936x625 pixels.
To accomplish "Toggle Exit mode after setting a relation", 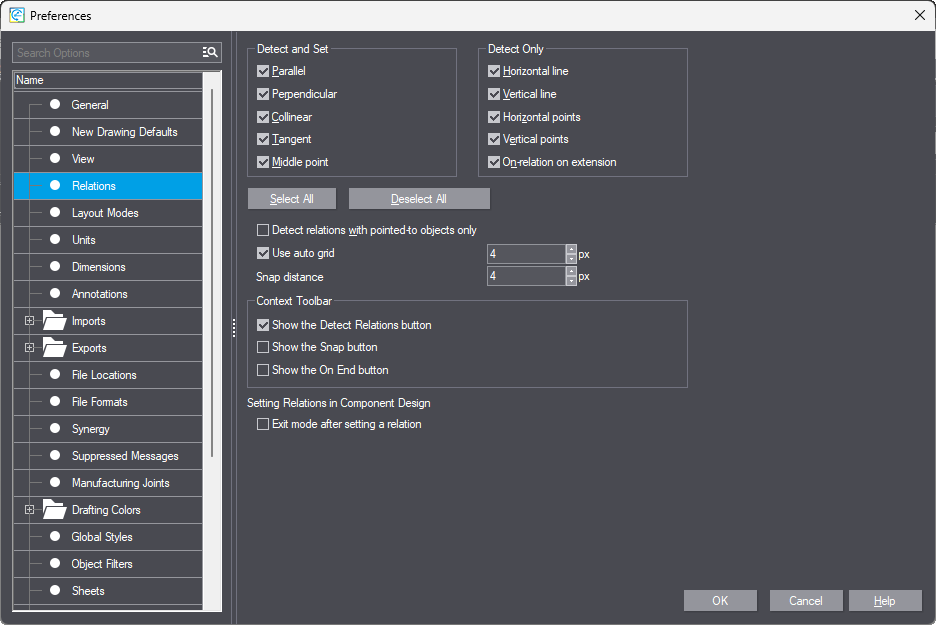I will pyautogui.click(x=263, y=424).
